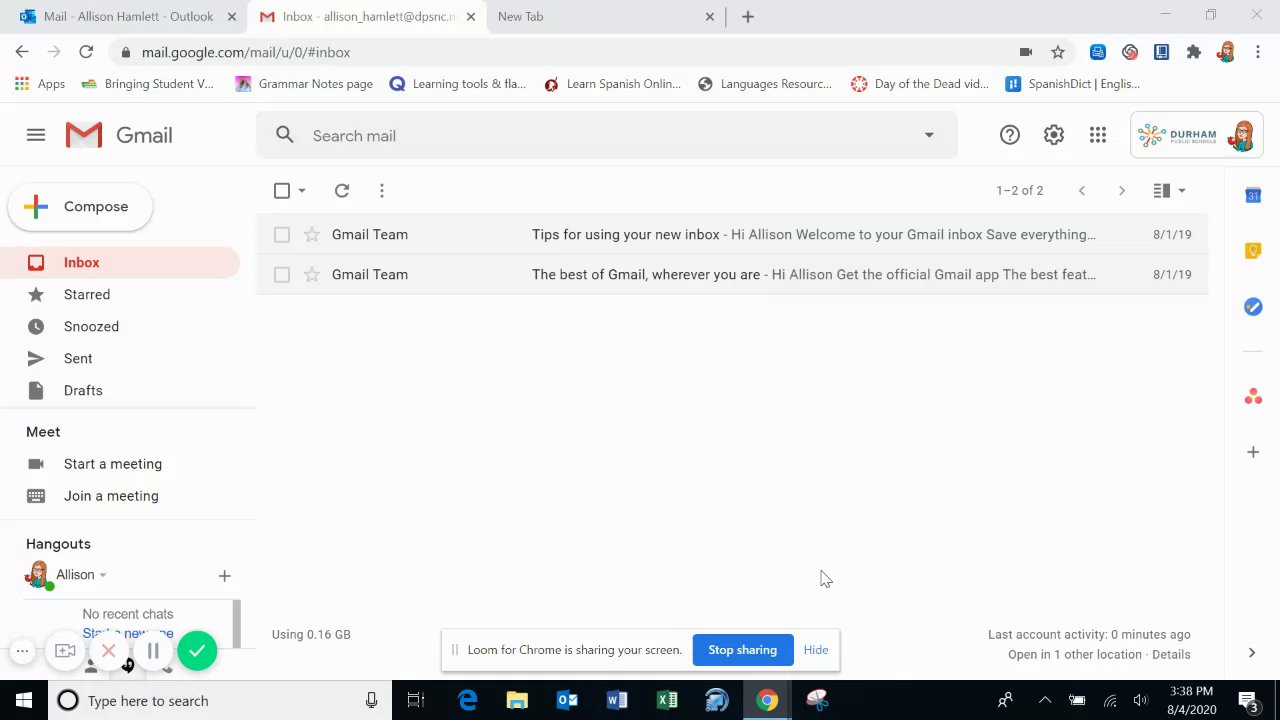The height and width of the screenshot is (720, 1280).
Task: Switch to the Mail - Allison Hamlett Outlook tab
Action: click(128, 16)
